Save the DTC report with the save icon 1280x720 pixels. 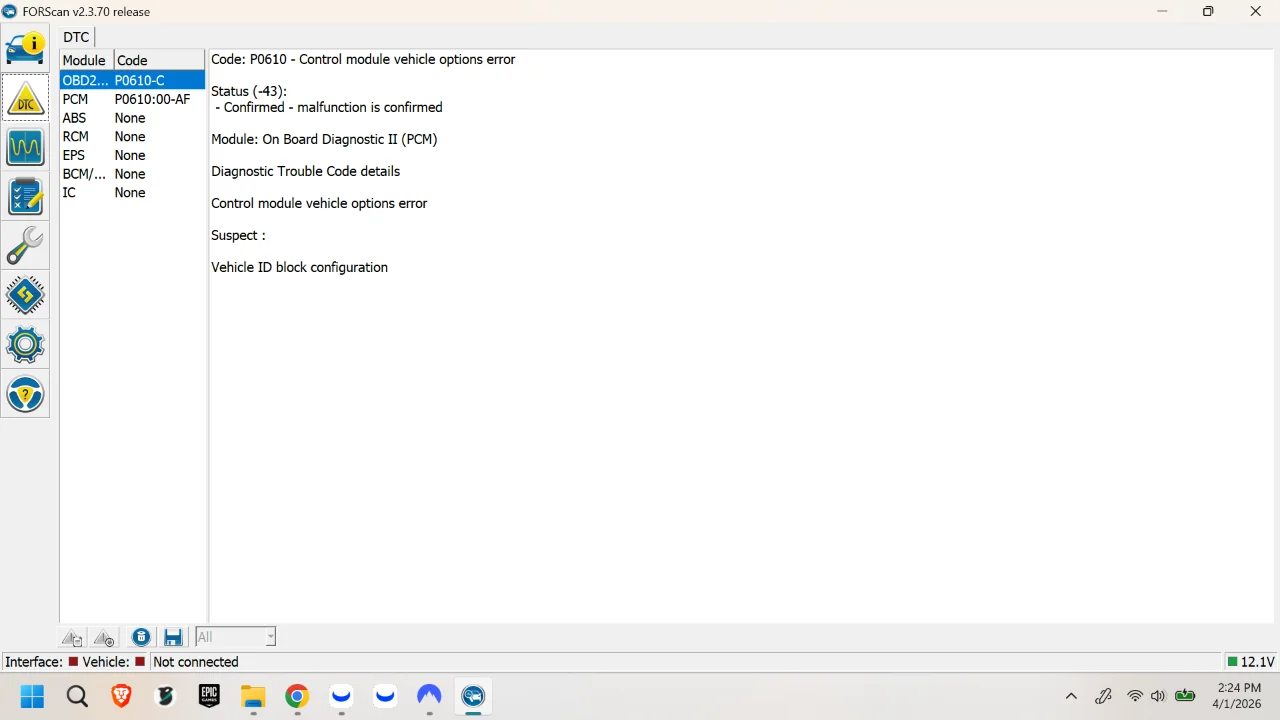tap(173, 637)
